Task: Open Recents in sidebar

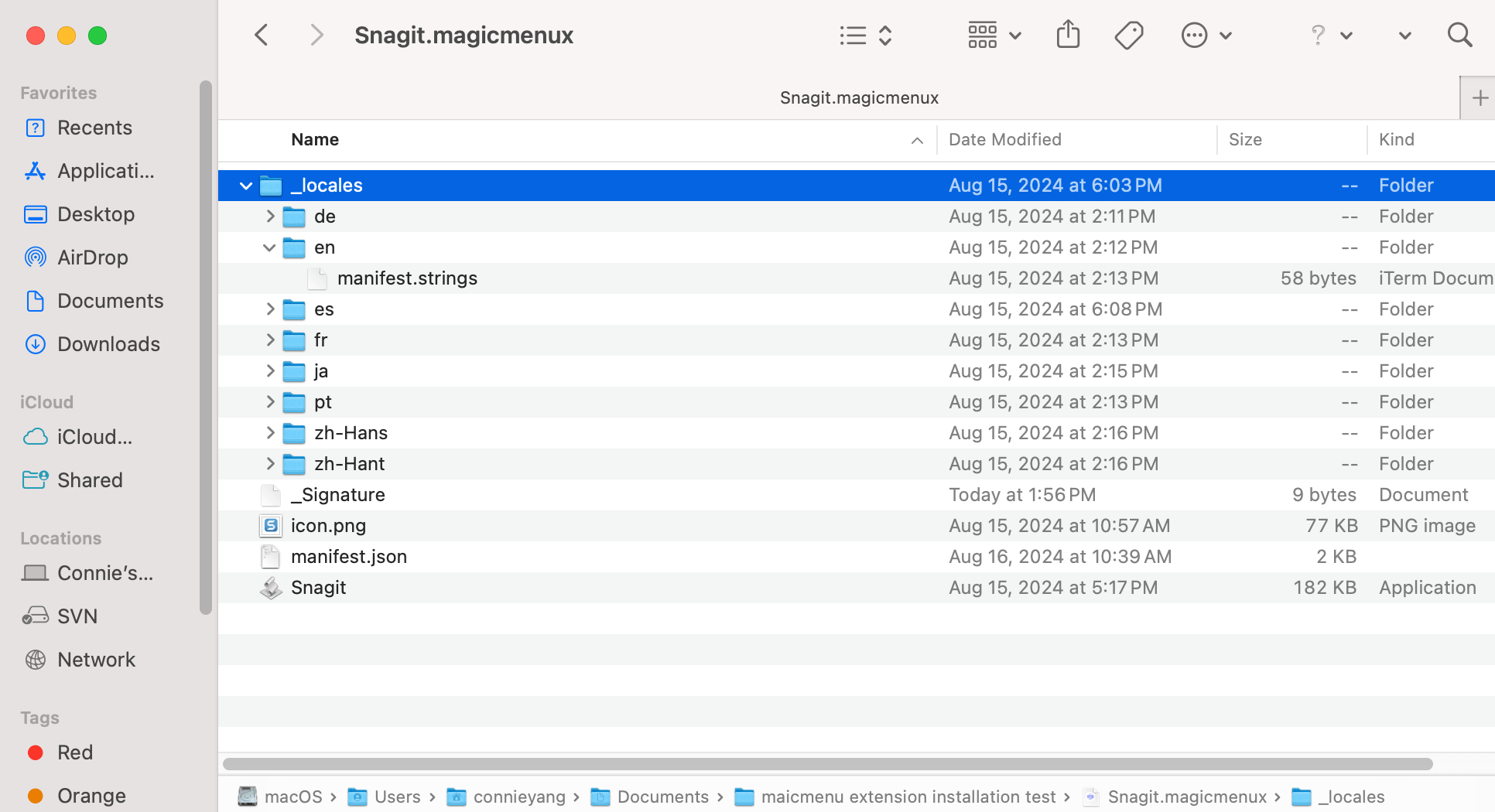Action: (x=94, y=128)
